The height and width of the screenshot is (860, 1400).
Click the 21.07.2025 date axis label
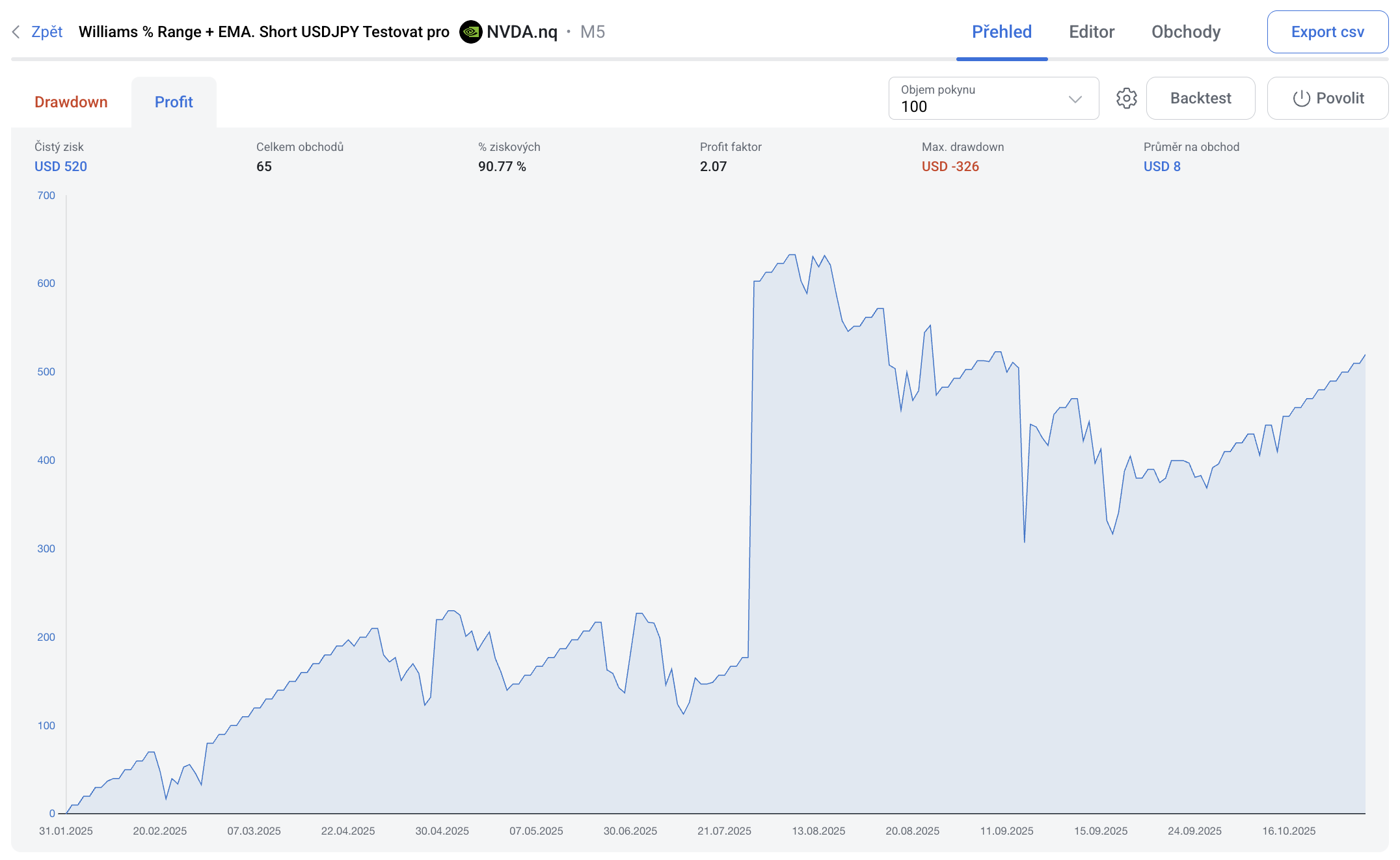coord(724,831)
